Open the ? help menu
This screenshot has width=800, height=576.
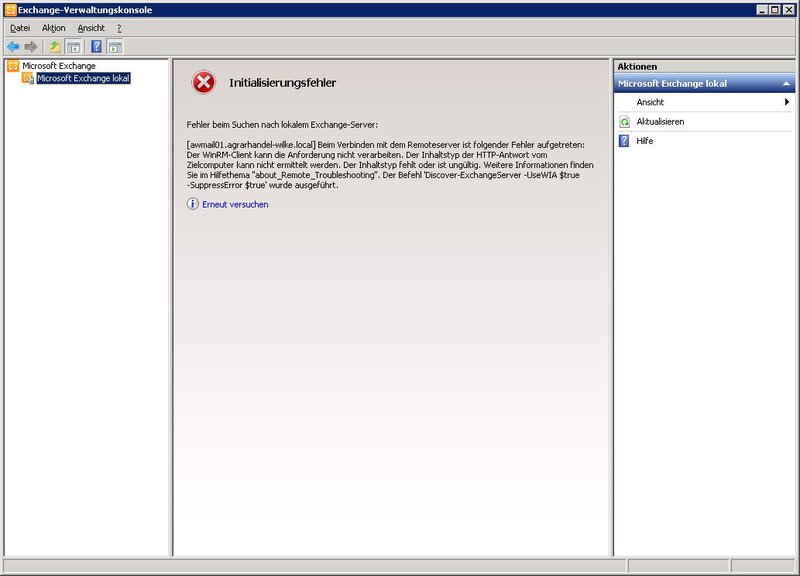(119, 28)
